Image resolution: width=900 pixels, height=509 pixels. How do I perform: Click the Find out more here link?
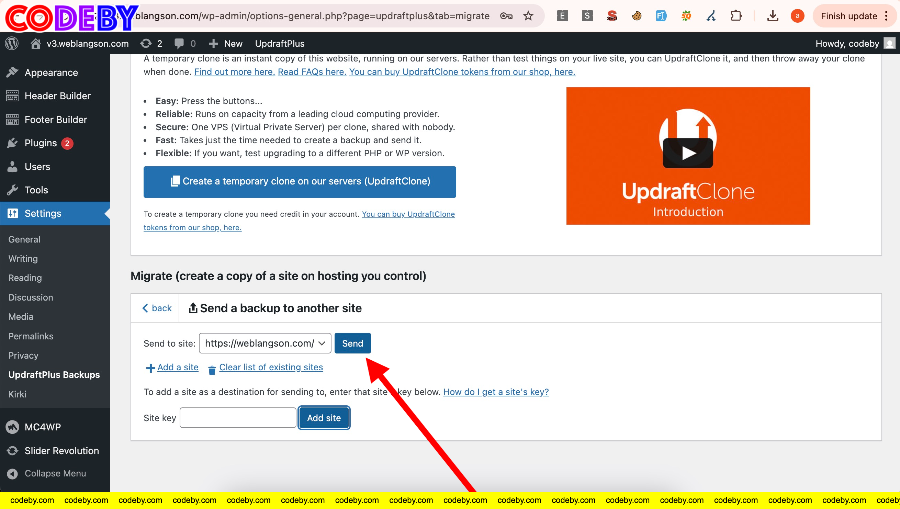point(234,72)
